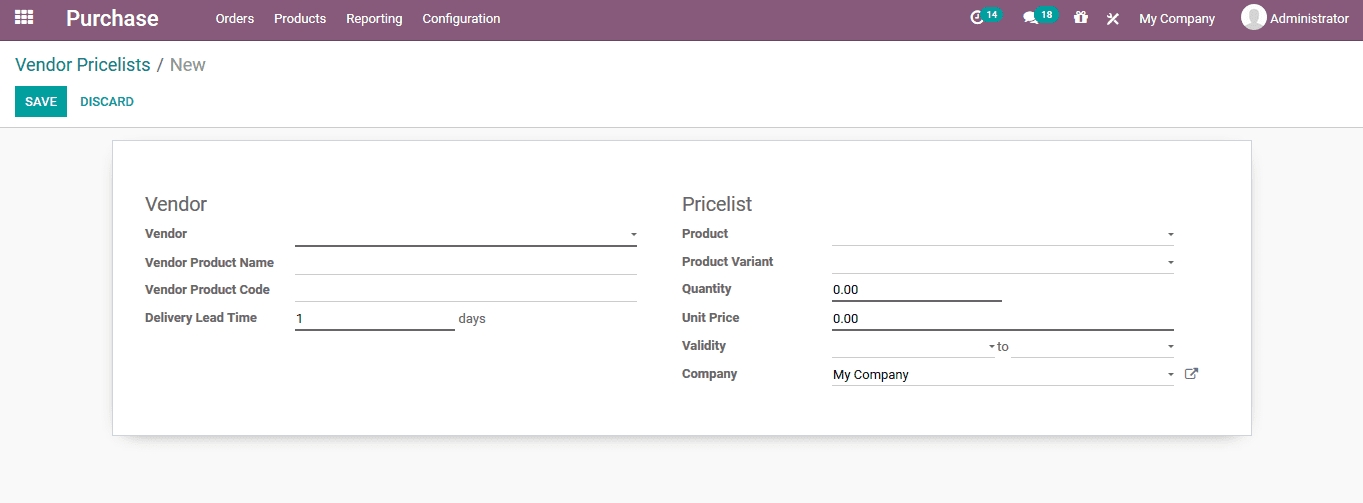Click the gift icon in top bar
Screen dimensions: 1363x503
1080,18
